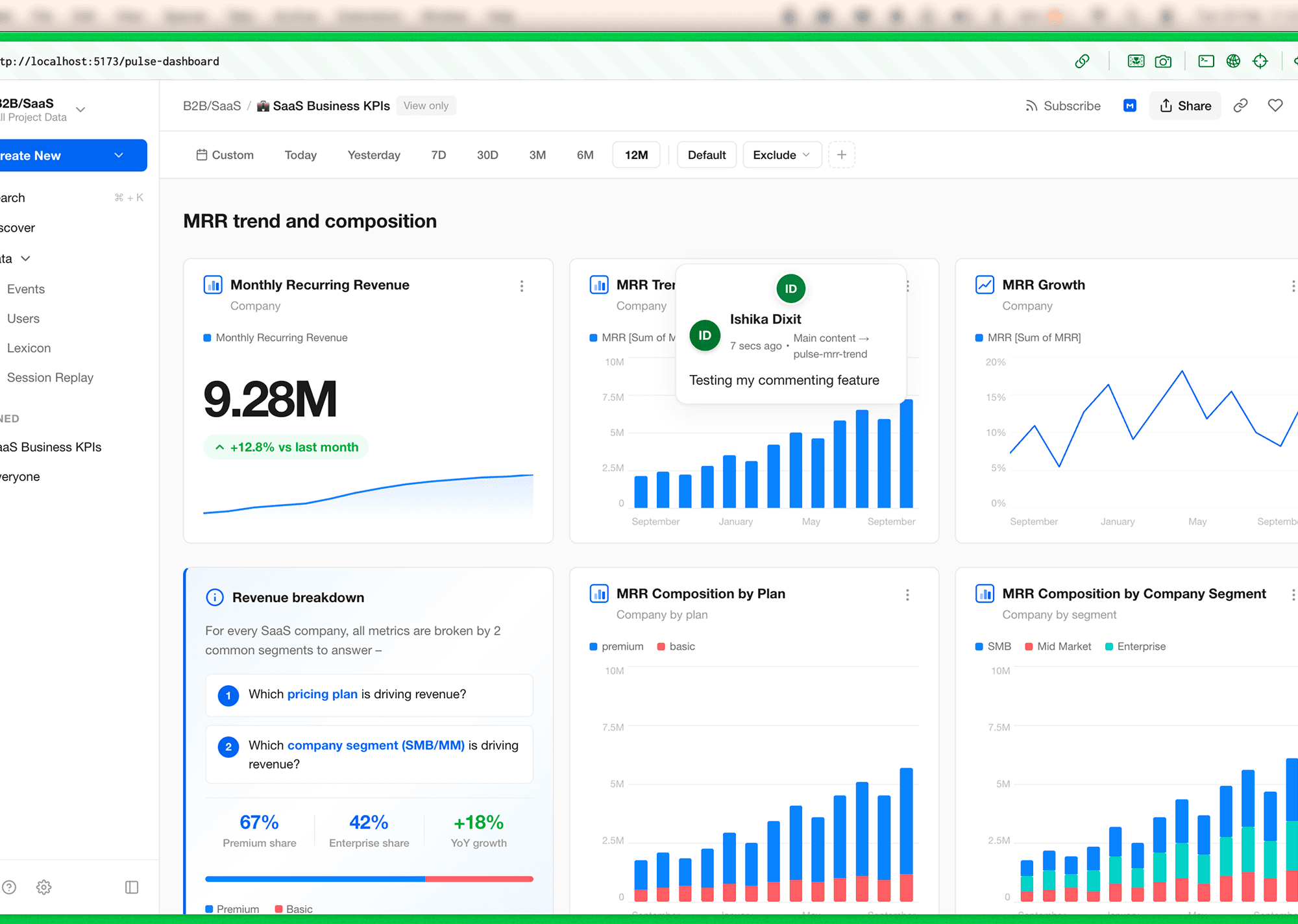Screen dimensions: 1298x924
Task: Open Monthly Recurring Revenue card options menu
Action: (522, 286)
